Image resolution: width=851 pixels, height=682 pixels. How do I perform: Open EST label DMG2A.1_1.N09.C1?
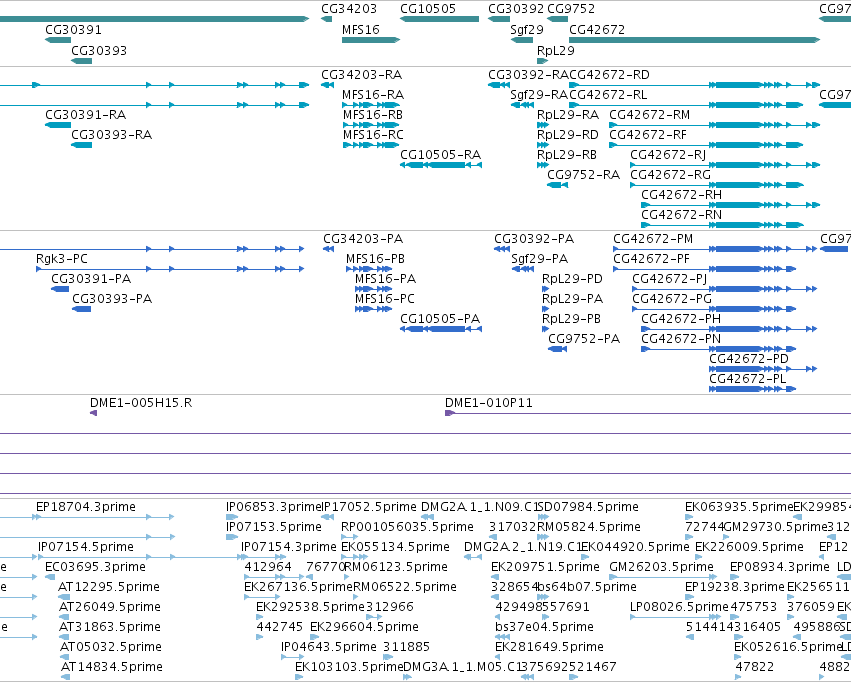(x=479, y=507)
